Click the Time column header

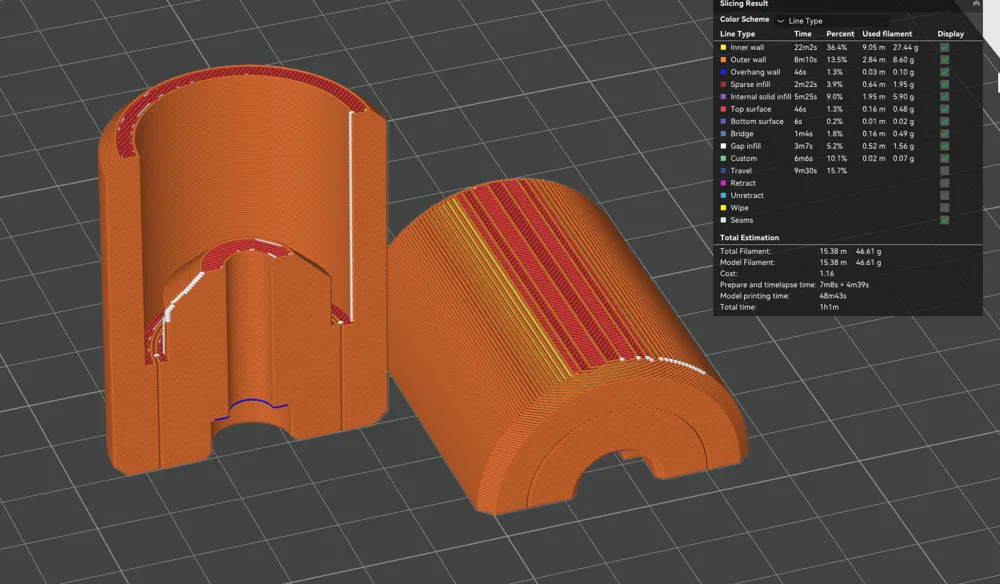[x=802, y=34]
